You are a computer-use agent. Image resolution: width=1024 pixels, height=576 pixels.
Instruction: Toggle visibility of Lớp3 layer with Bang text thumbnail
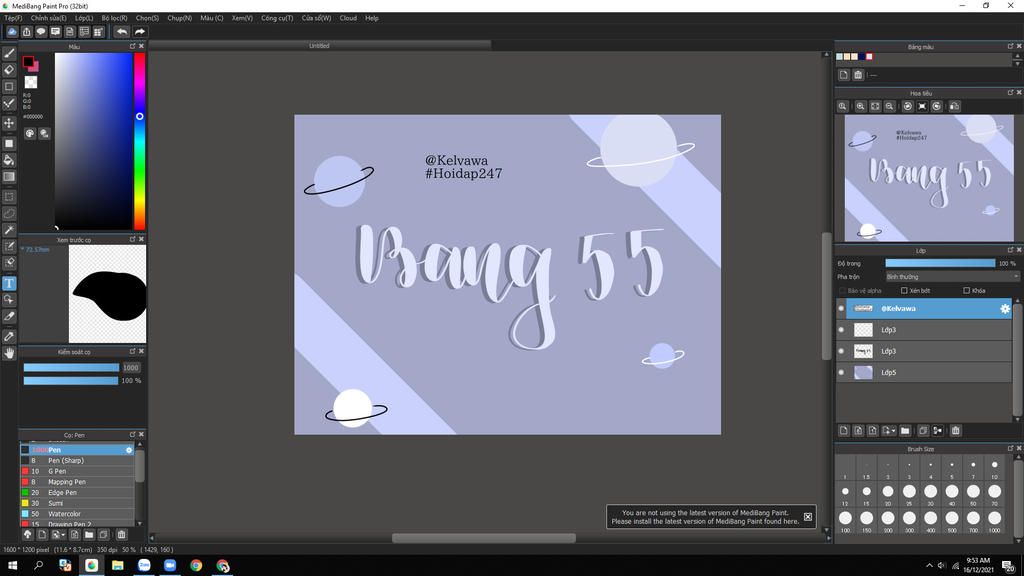pyautogui.click(x=841, y=351)
